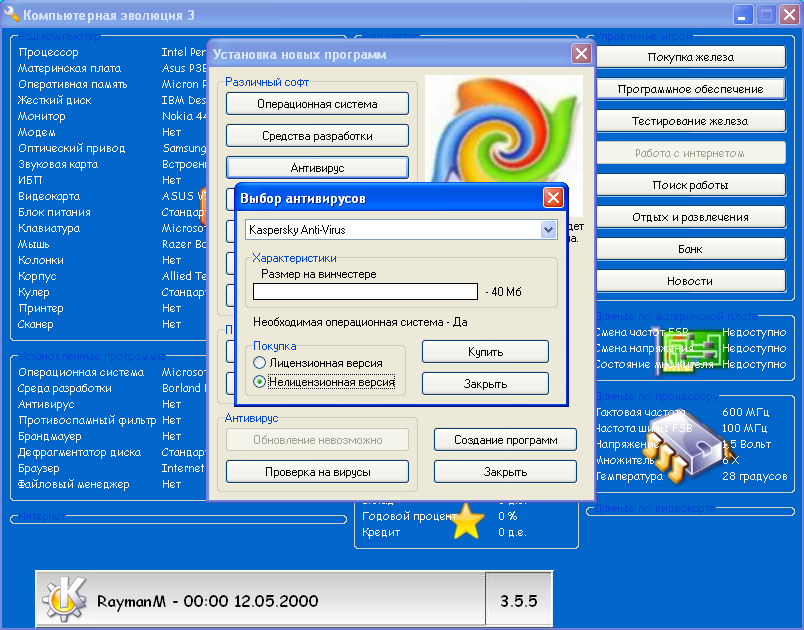Open Тестирование железа in main window

(x=691, y=121)
